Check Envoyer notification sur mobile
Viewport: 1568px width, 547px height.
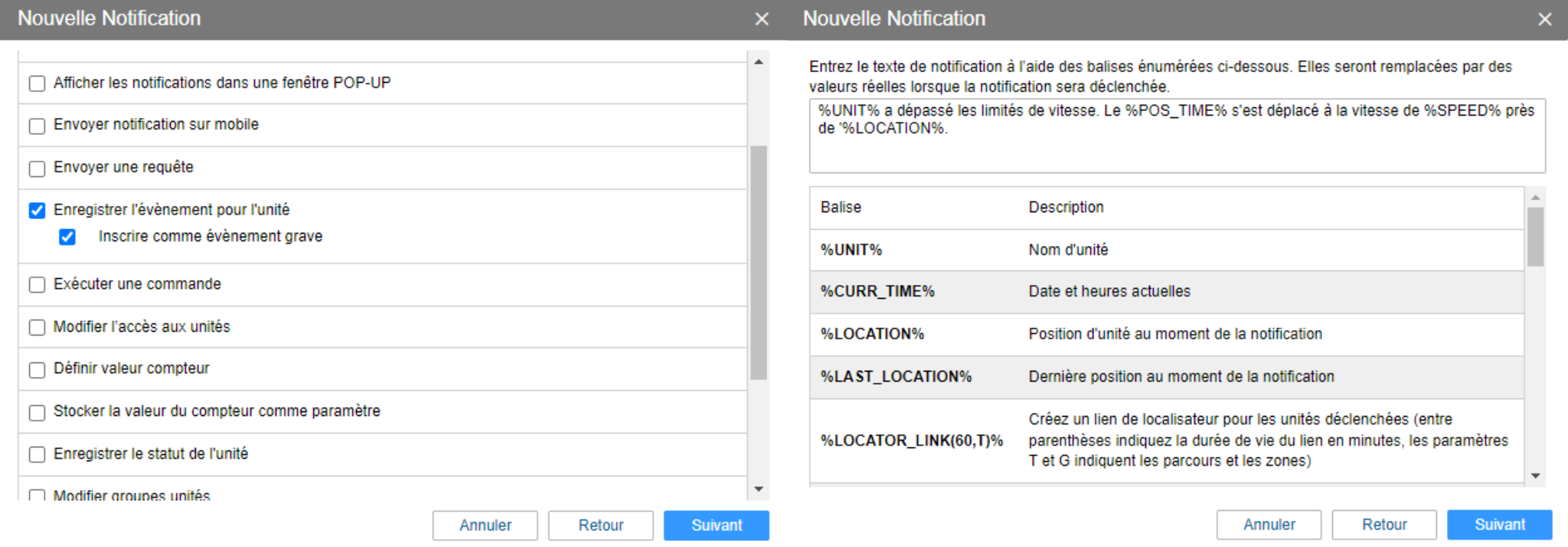coord(37,126)
